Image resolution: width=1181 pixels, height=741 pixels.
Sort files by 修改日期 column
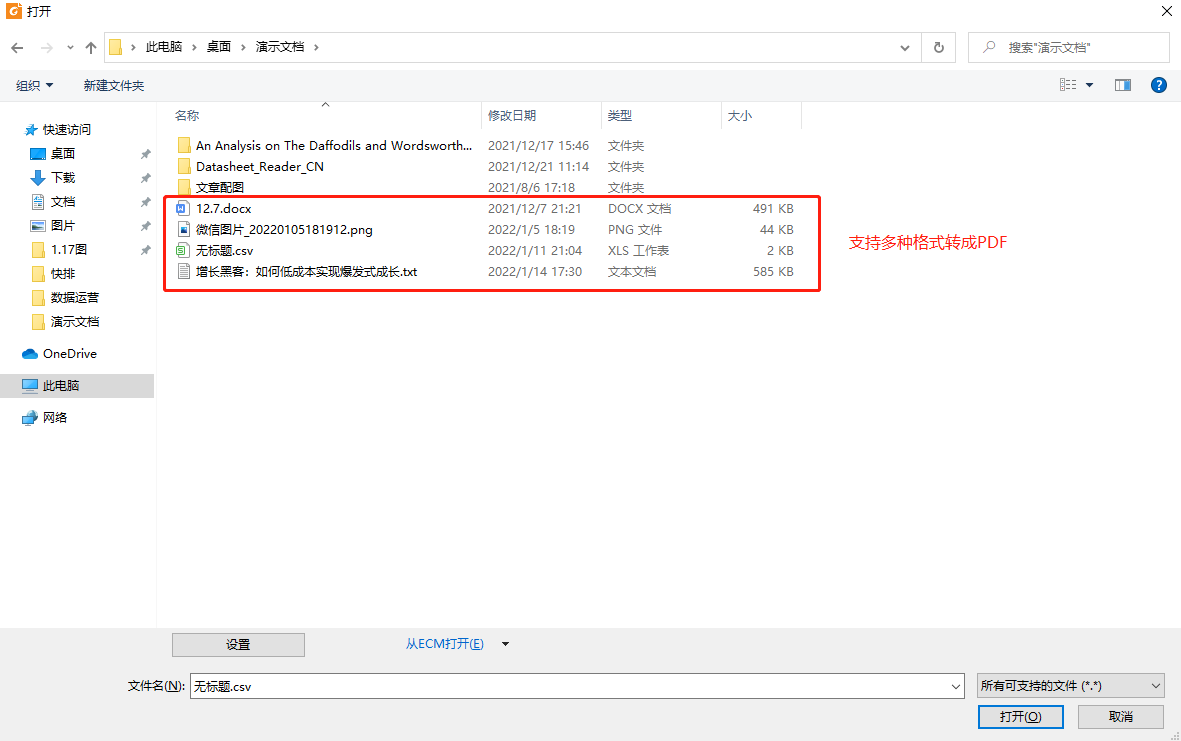(x=512, y=116)
